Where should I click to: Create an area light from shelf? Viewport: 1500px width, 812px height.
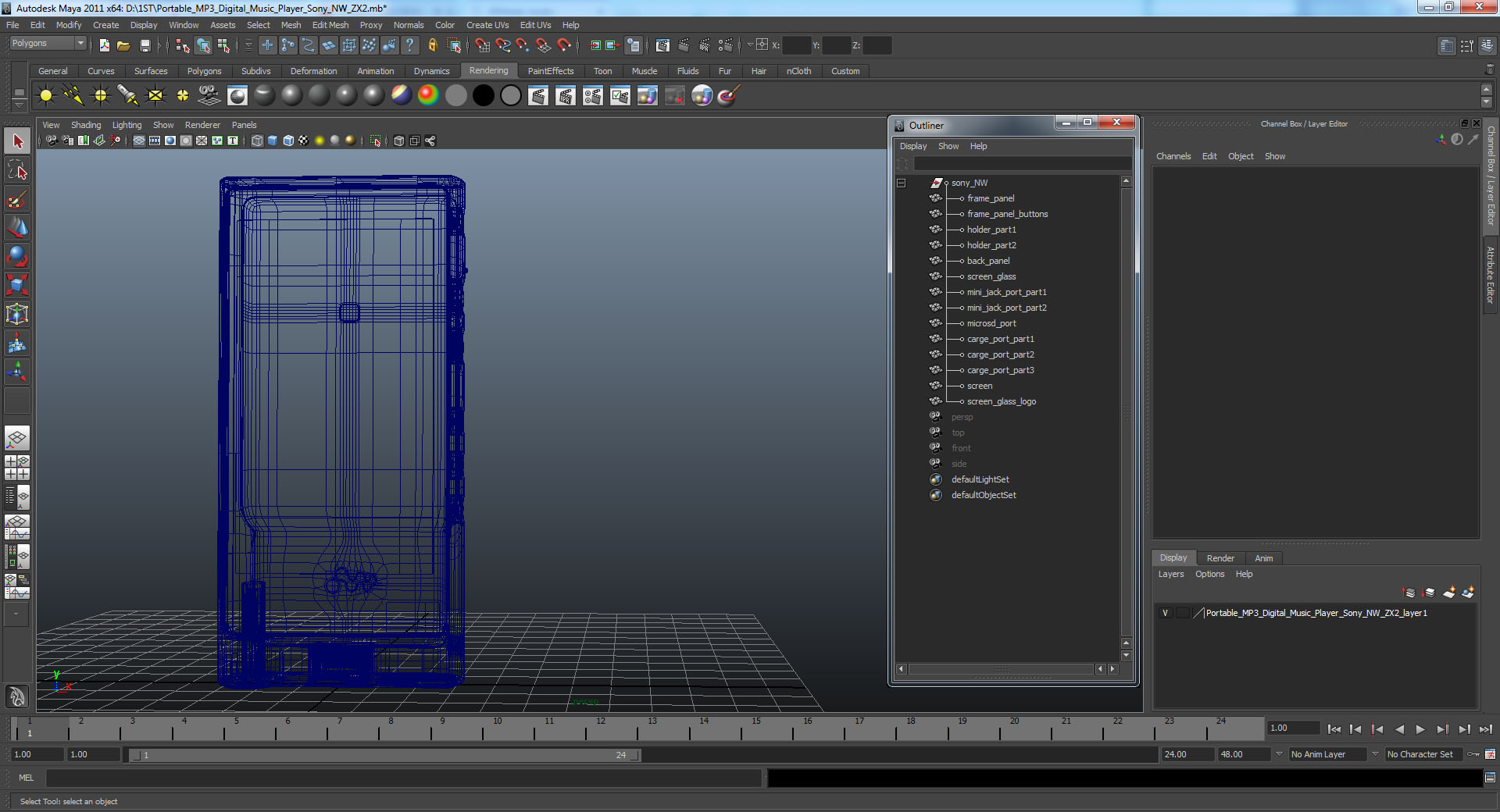155,95
